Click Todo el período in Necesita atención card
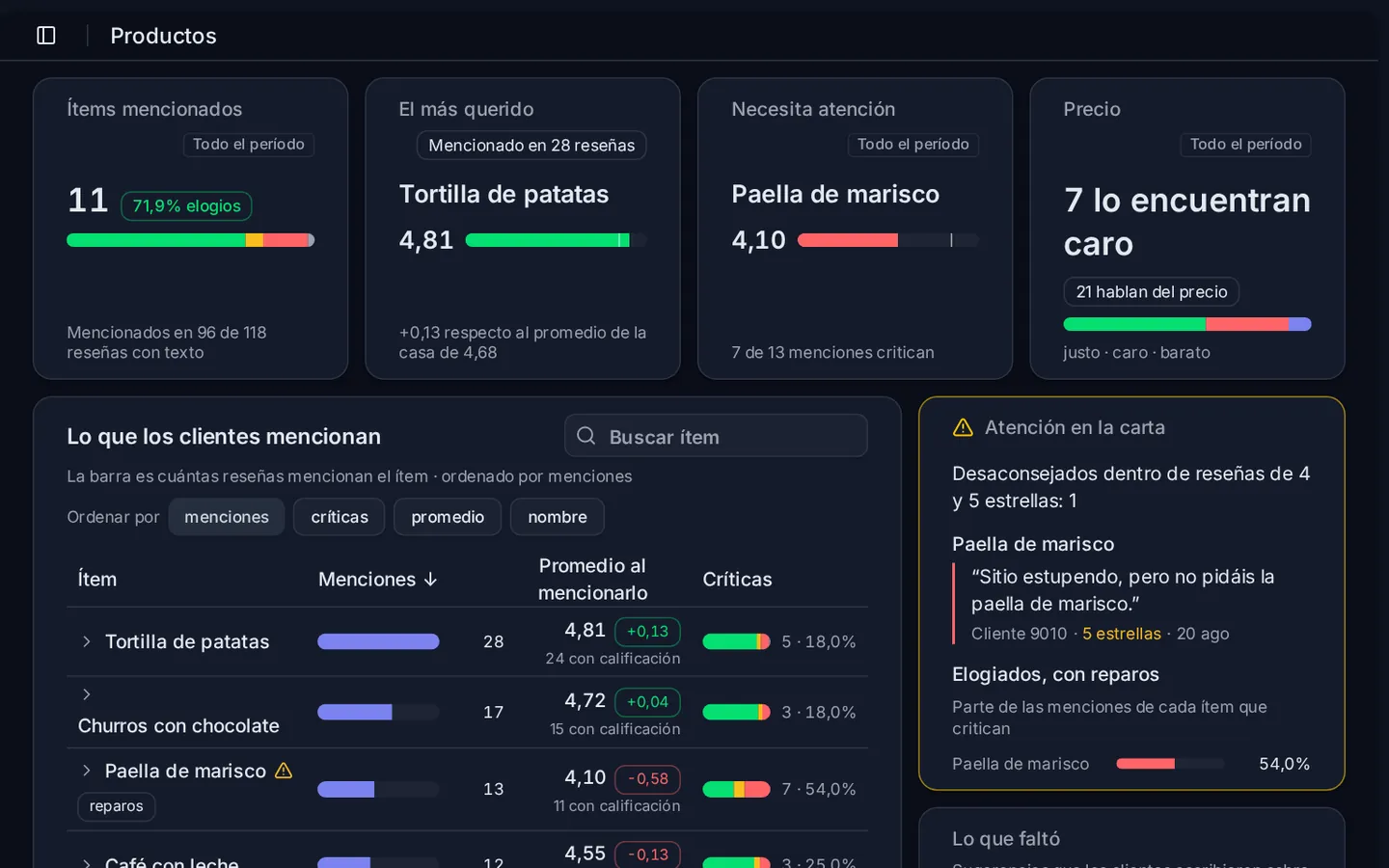The height and width of the screenshot is (868, 1389). pos(913,145)
